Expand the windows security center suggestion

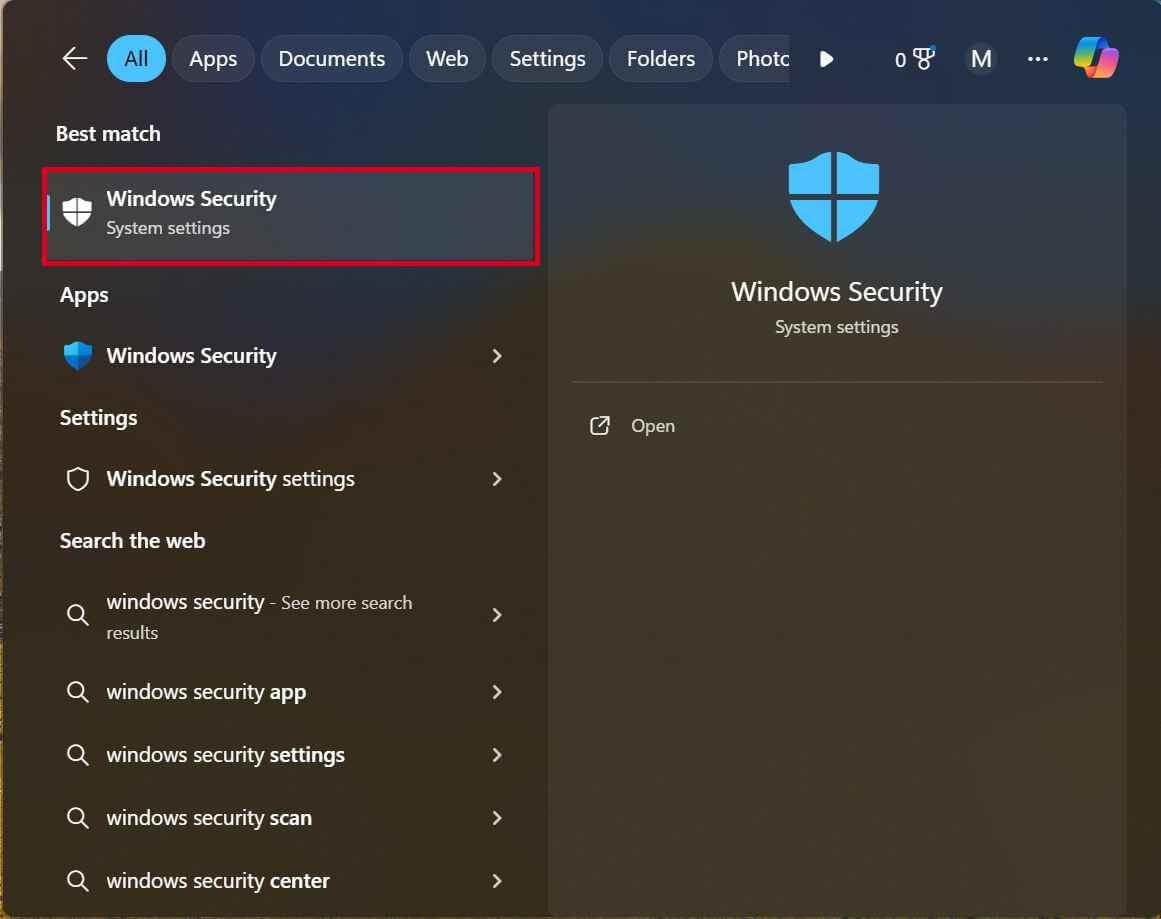[497, 880]
